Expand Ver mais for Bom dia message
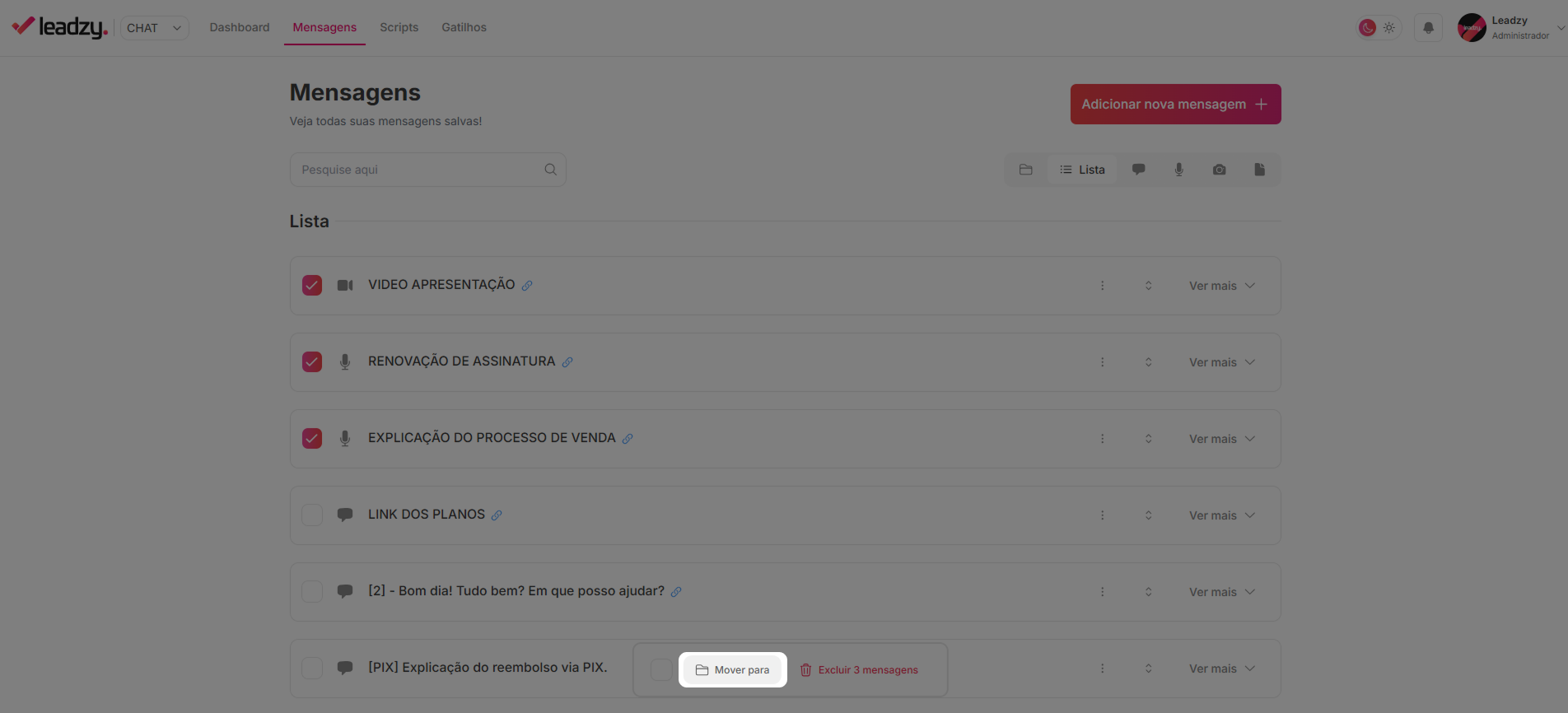The height and width of the screenshot is (713, 1568). click(1222, 592)
